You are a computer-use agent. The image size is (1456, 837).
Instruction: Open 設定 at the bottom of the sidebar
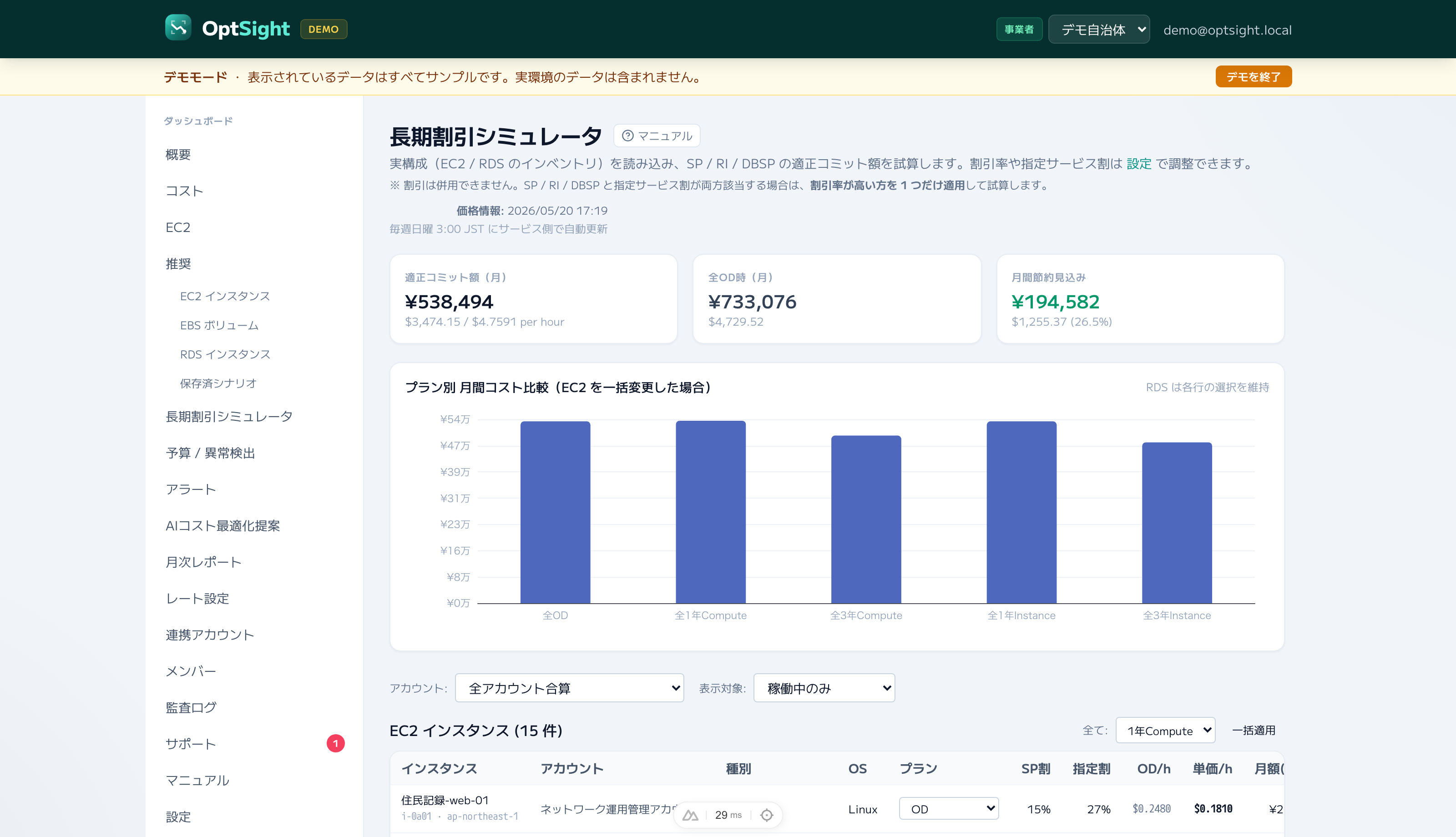[178, 817]
